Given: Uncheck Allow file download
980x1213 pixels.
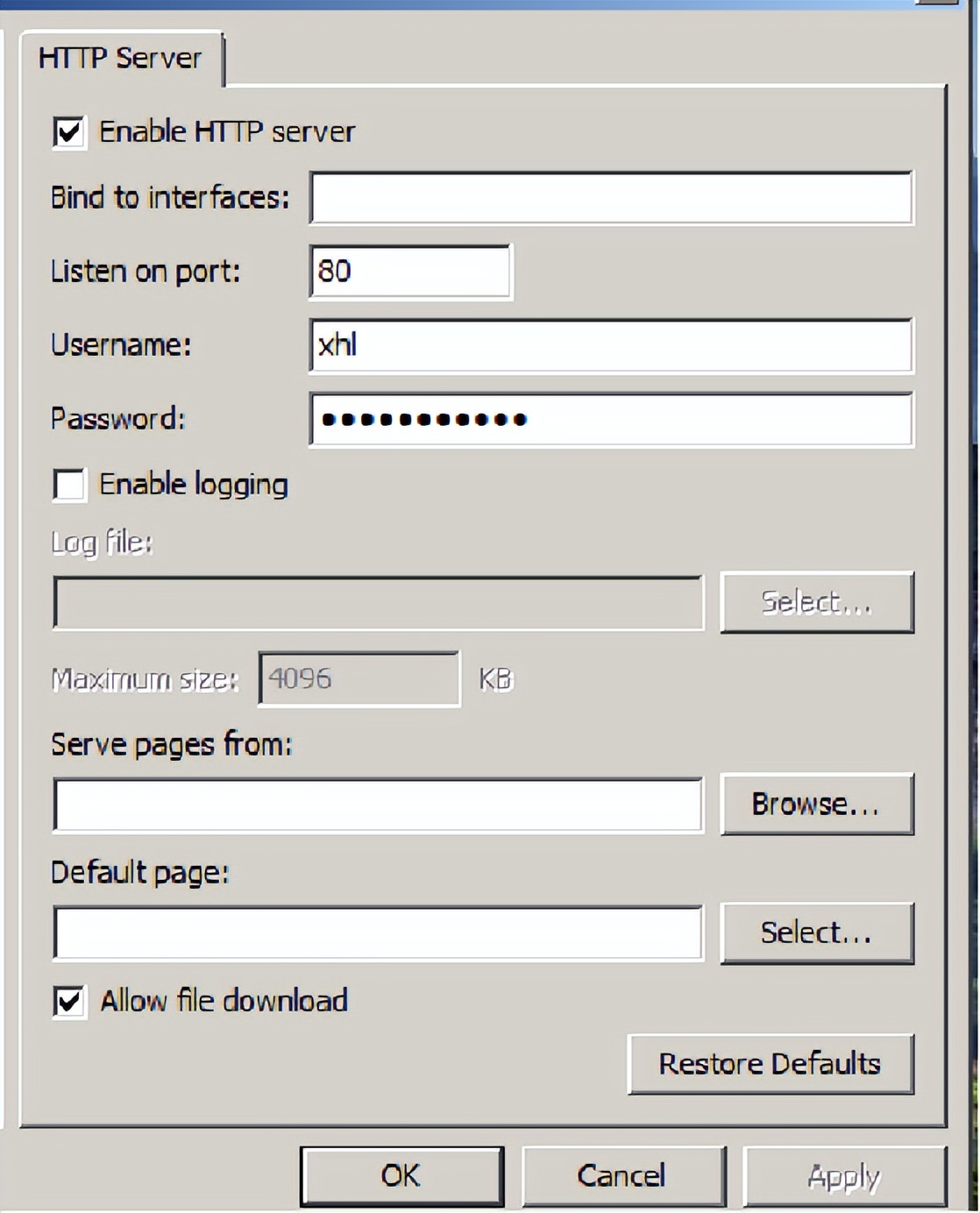Looking at the screenshot, I should pos(69,1001).
